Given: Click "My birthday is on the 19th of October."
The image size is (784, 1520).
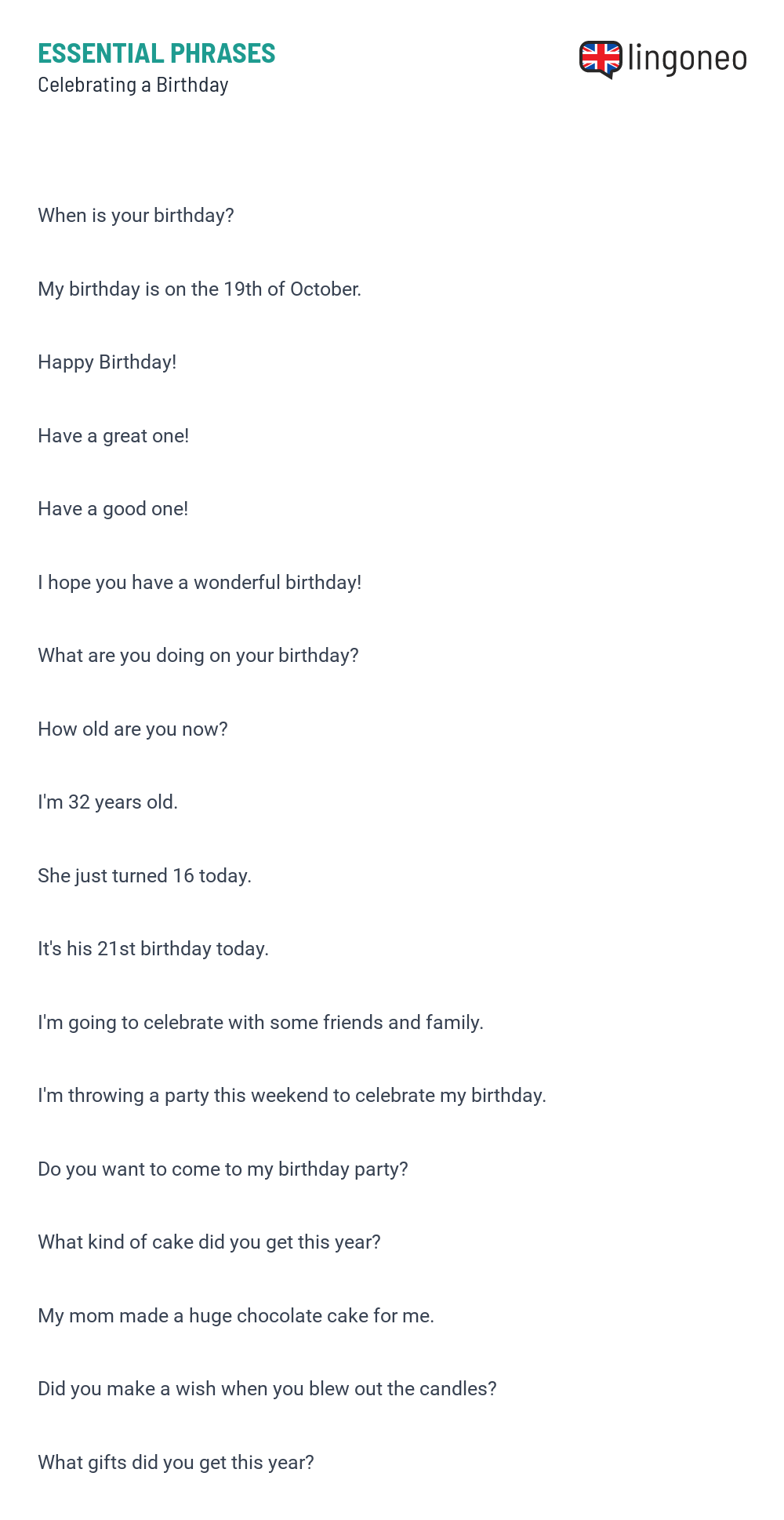Looking at the screenshot, I should pyautogui.click(x=200, y=289).
